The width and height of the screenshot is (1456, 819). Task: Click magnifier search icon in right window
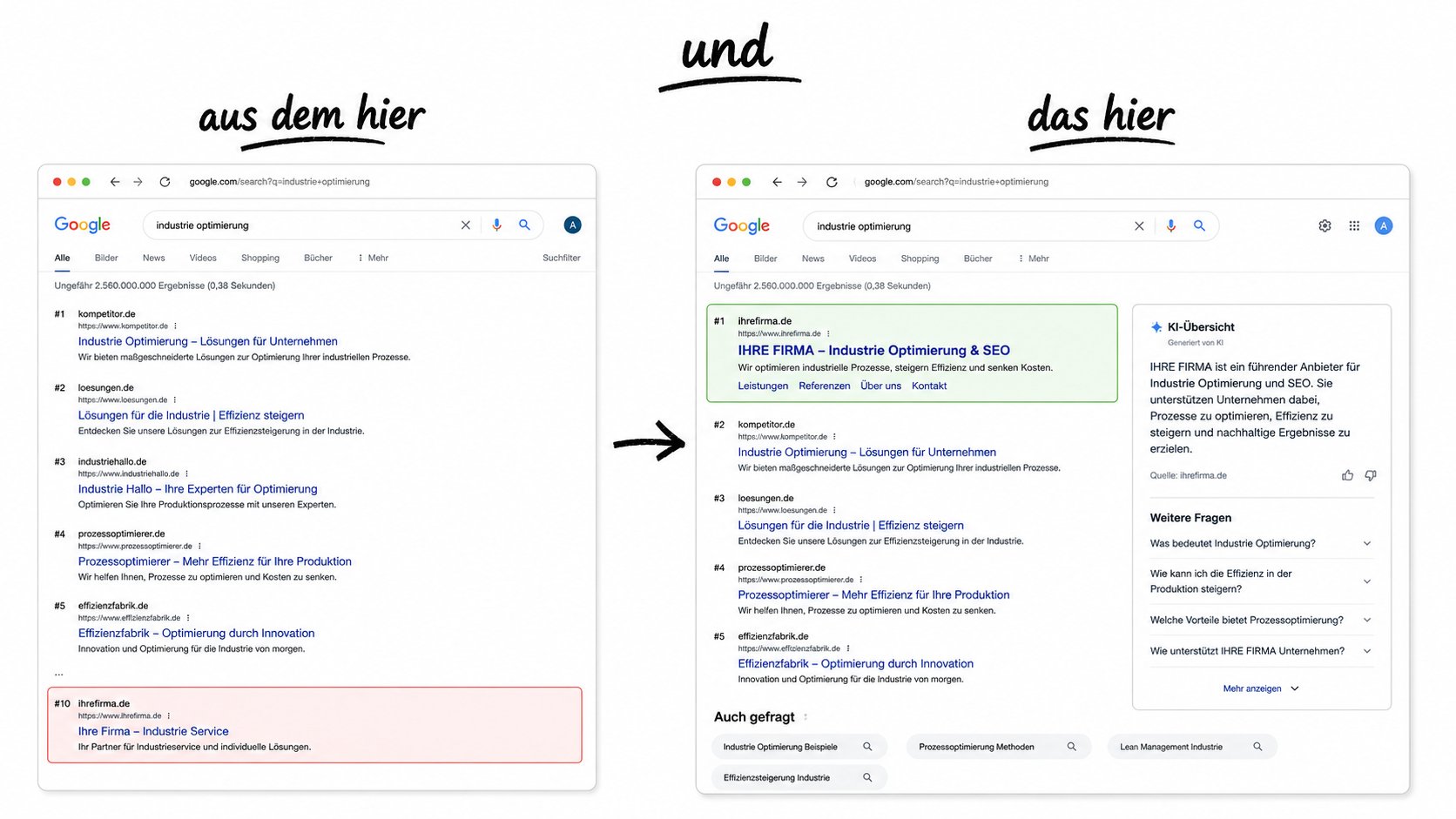pyautogui.click(x=1199, y=225)
